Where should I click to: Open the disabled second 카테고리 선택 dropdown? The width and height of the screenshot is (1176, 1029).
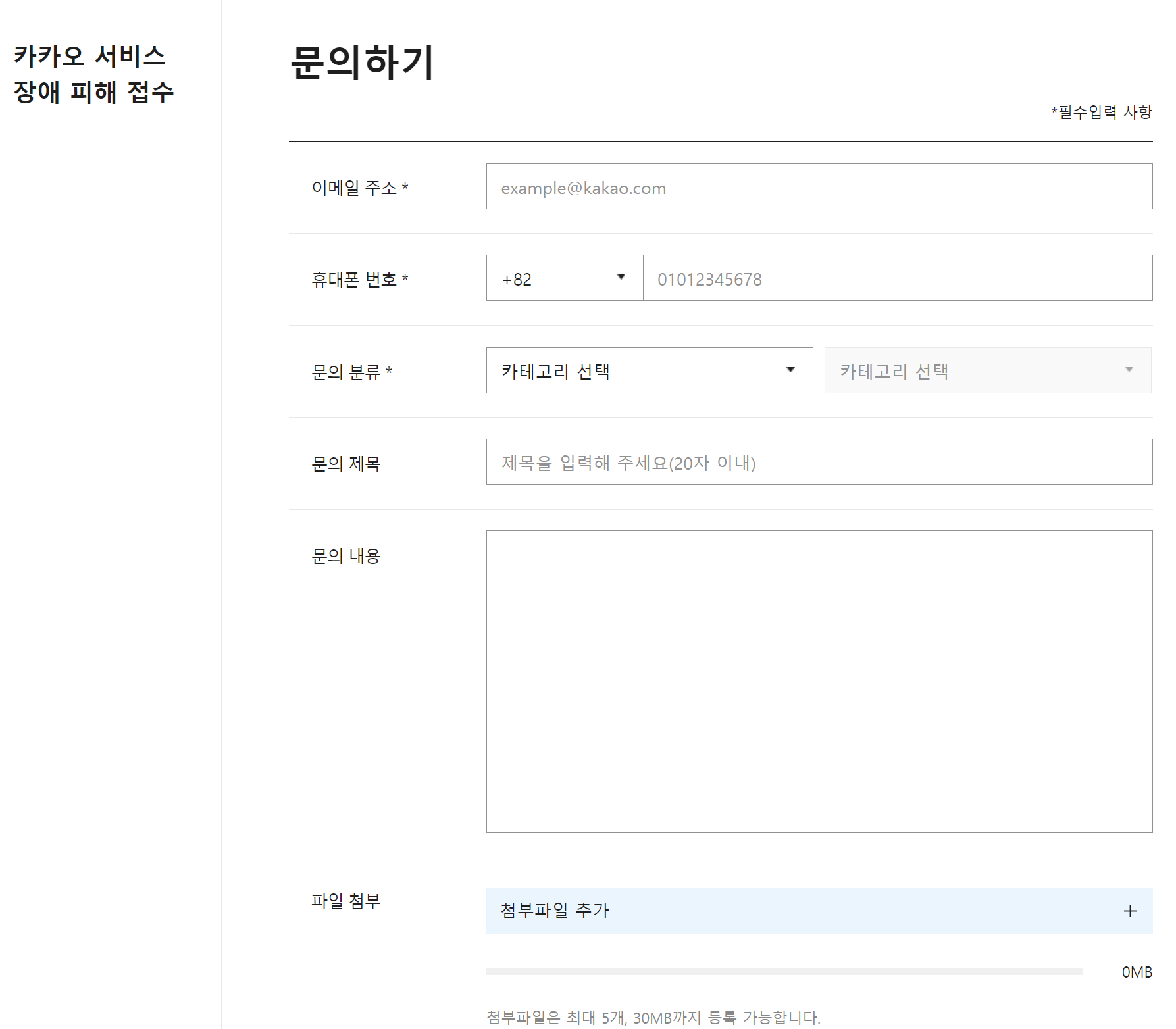(x=988, y=370)
